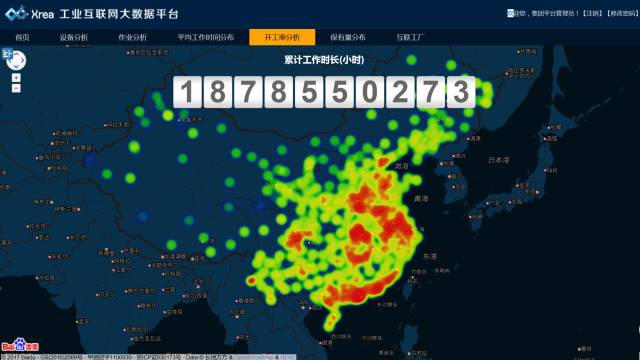
Task: Zoom in the map with plus button
Action: pos(16,78)
